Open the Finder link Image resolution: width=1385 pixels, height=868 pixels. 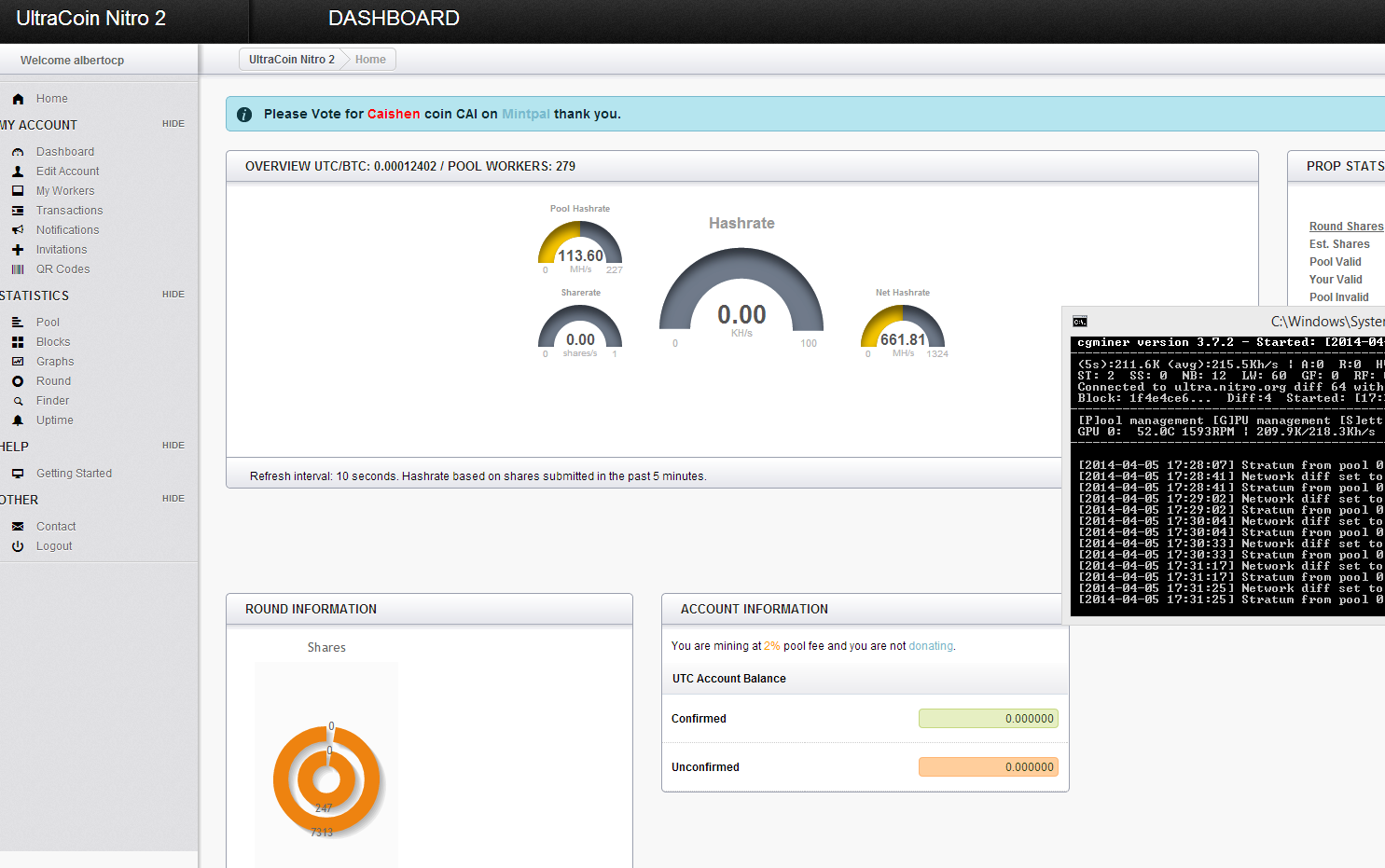tap(52, 401)
